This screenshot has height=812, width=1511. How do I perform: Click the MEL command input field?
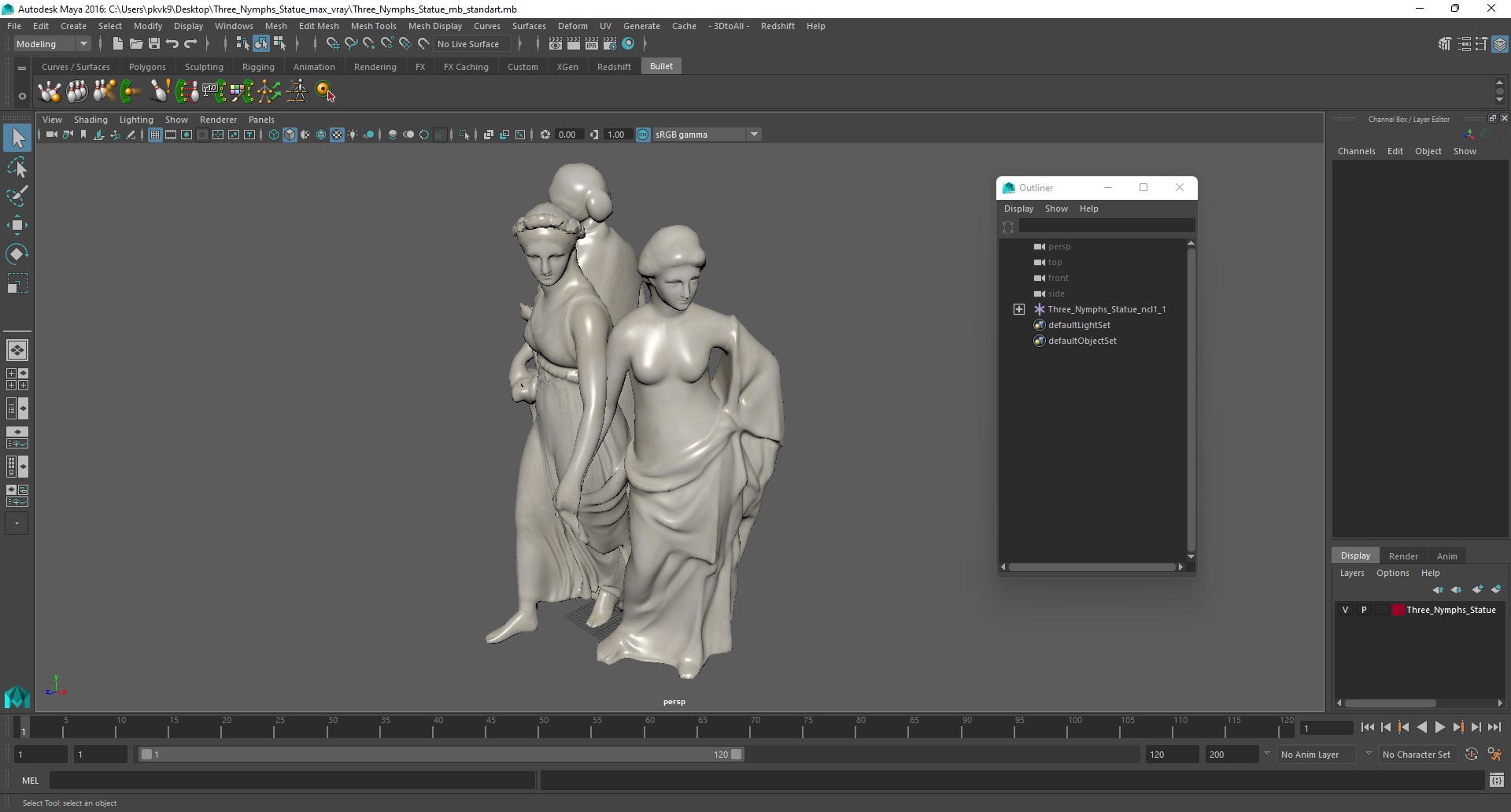(291, 781)
